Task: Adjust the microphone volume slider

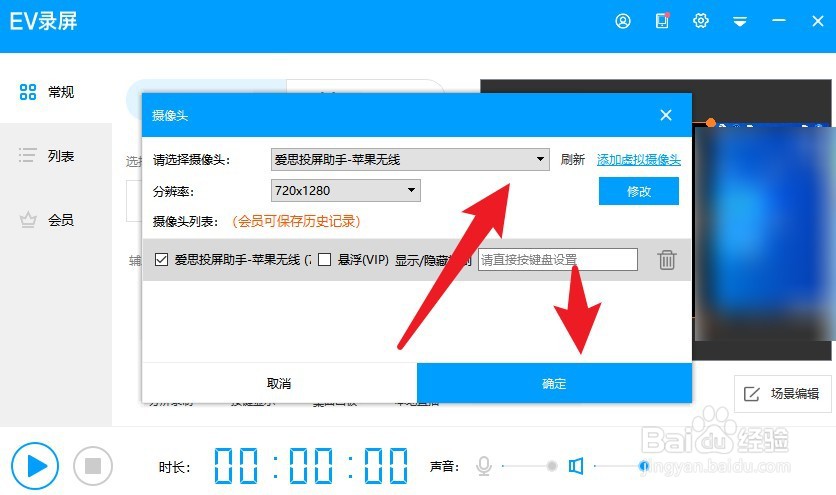Action: click(529, 466)
